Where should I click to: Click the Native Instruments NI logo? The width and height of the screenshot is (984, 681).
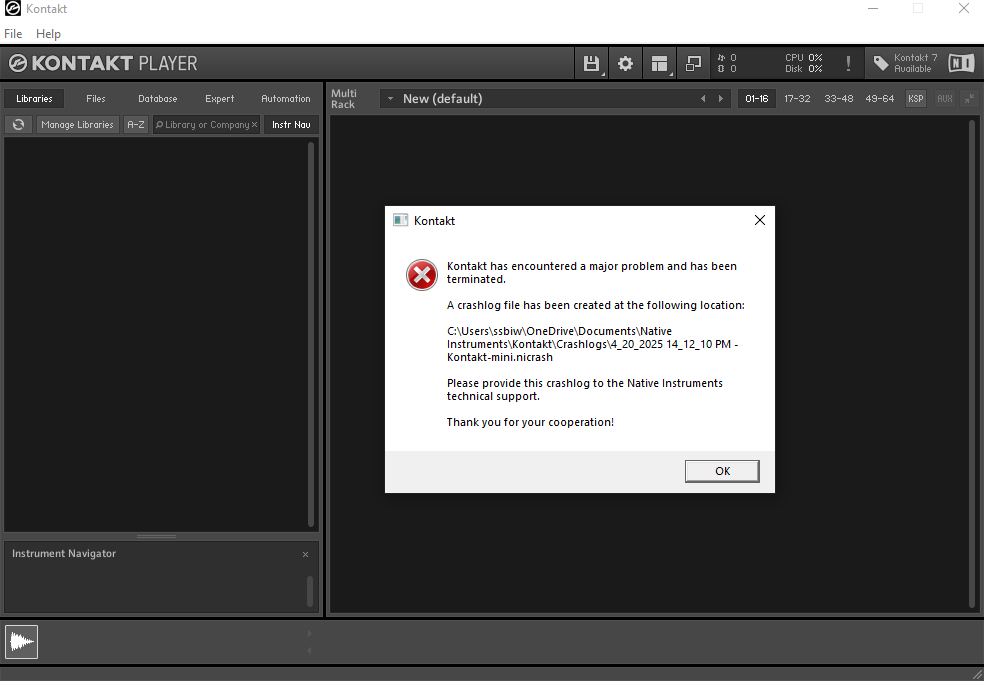[x=961, y=63]
